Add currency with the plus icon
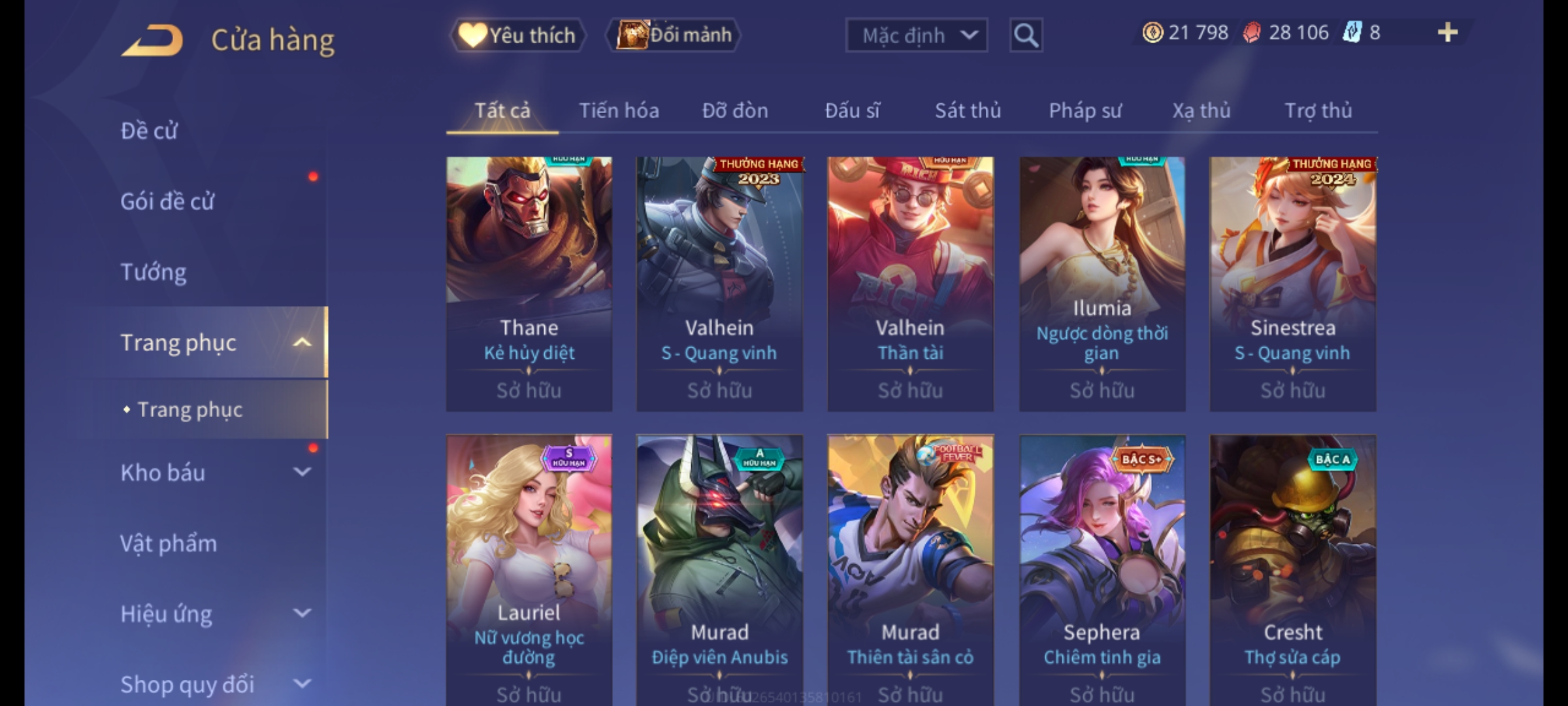The width and height of the screenshot is (1568, 706). click(1448, 32)
